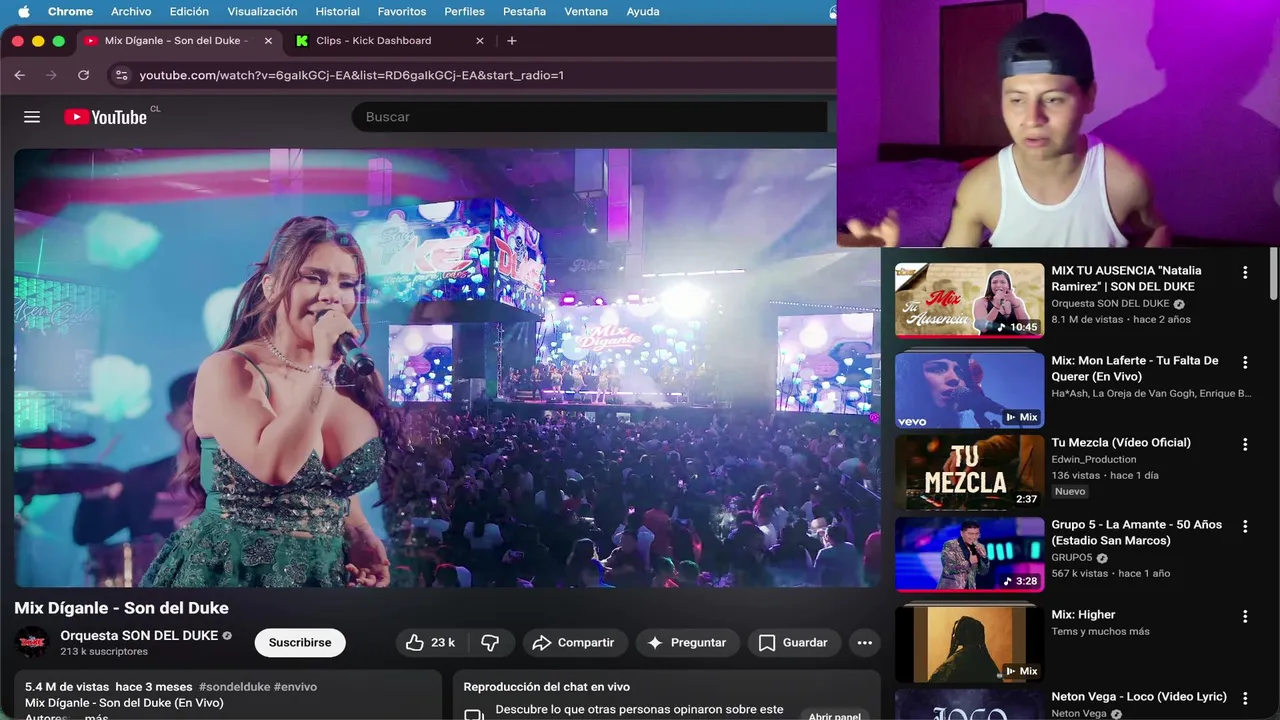This screenshot has height=720, width=1280.
Task: Open Tu Mezcla video thumbnail
Action: click(969, 473)
